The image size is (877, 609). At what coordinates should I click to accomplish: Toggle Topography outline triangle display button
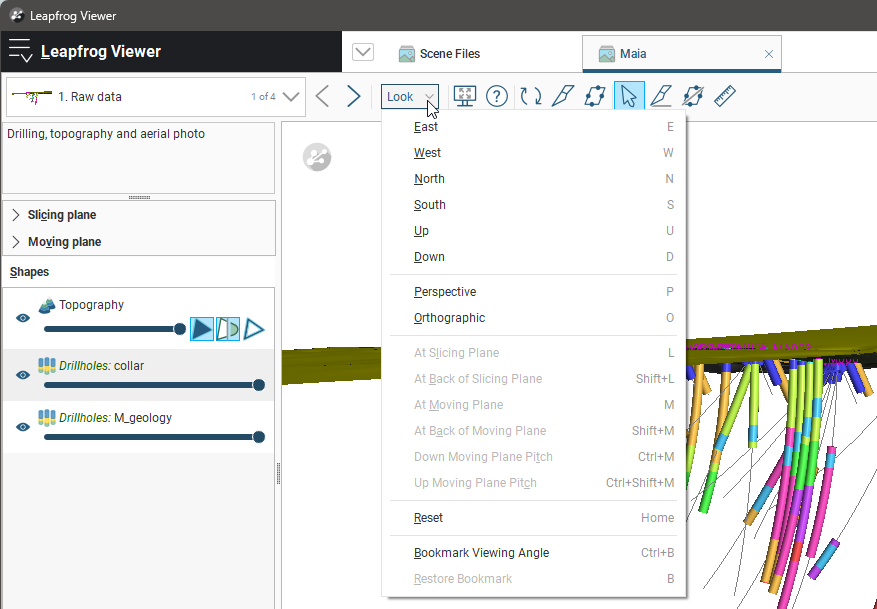[x=254, y=329]
